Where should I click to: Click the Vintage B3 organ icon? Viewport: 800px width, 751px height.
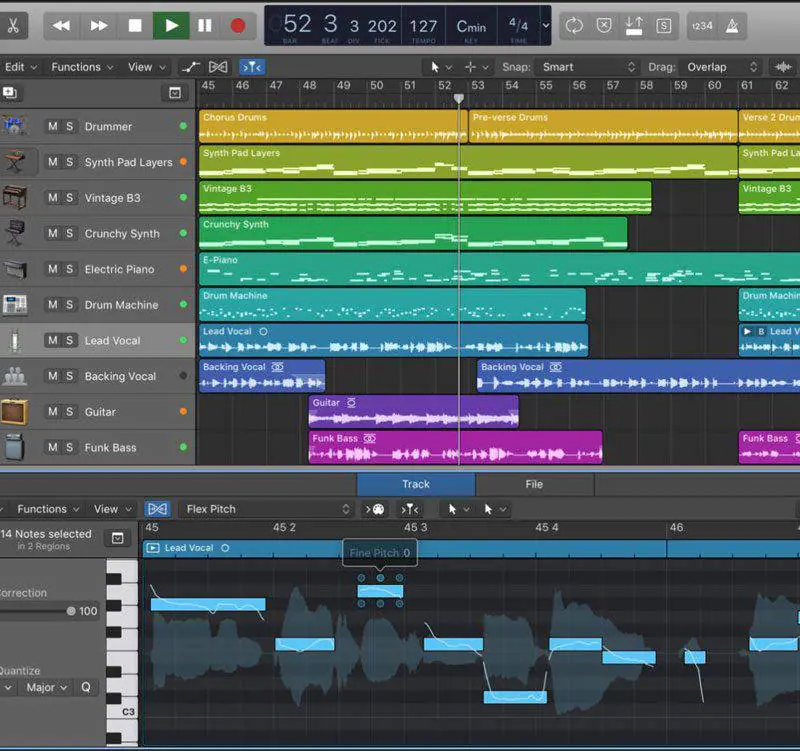pos(14,197)
